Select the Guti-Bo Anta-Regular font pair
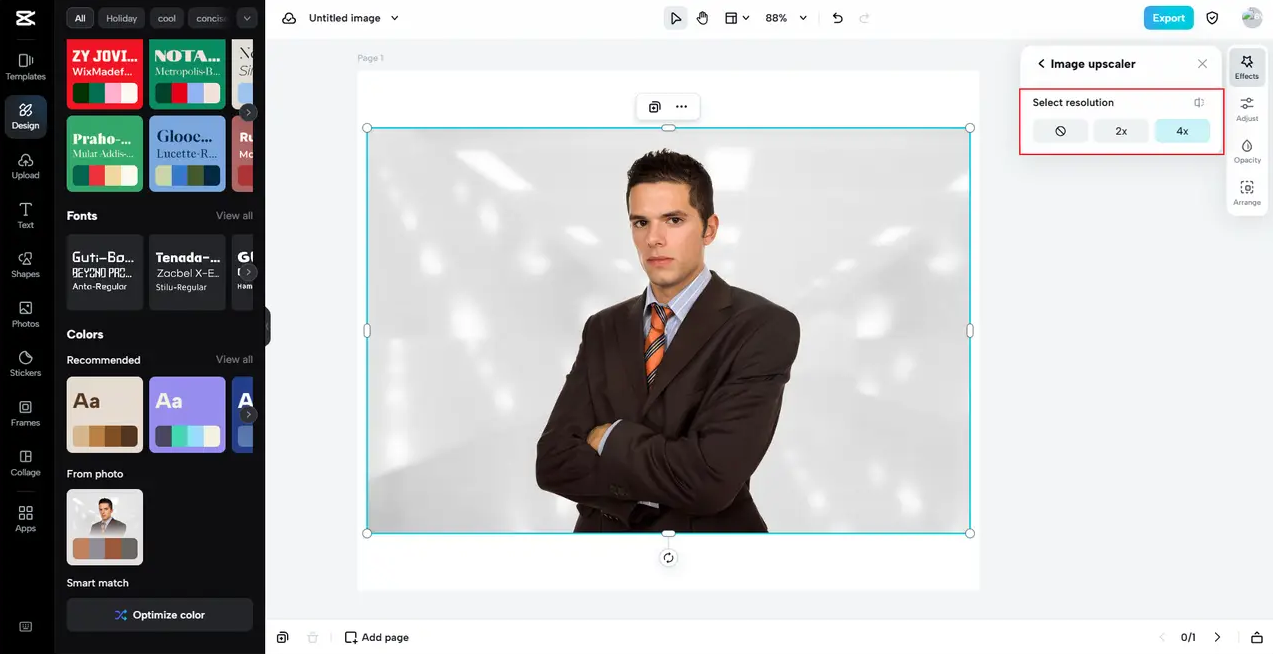 (x=105, y=272)
